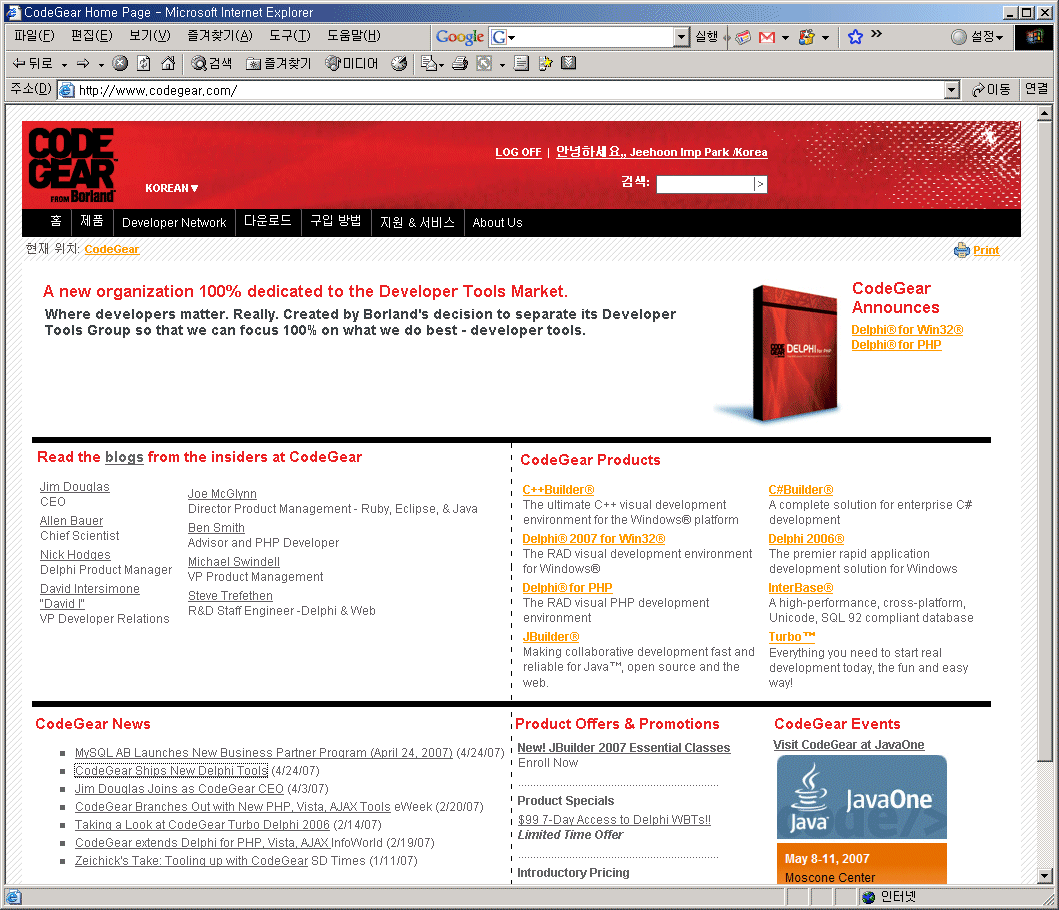Click the toolbar Print printer icon
Viewport: 1059px width, 910px height.
coord(459,64)
